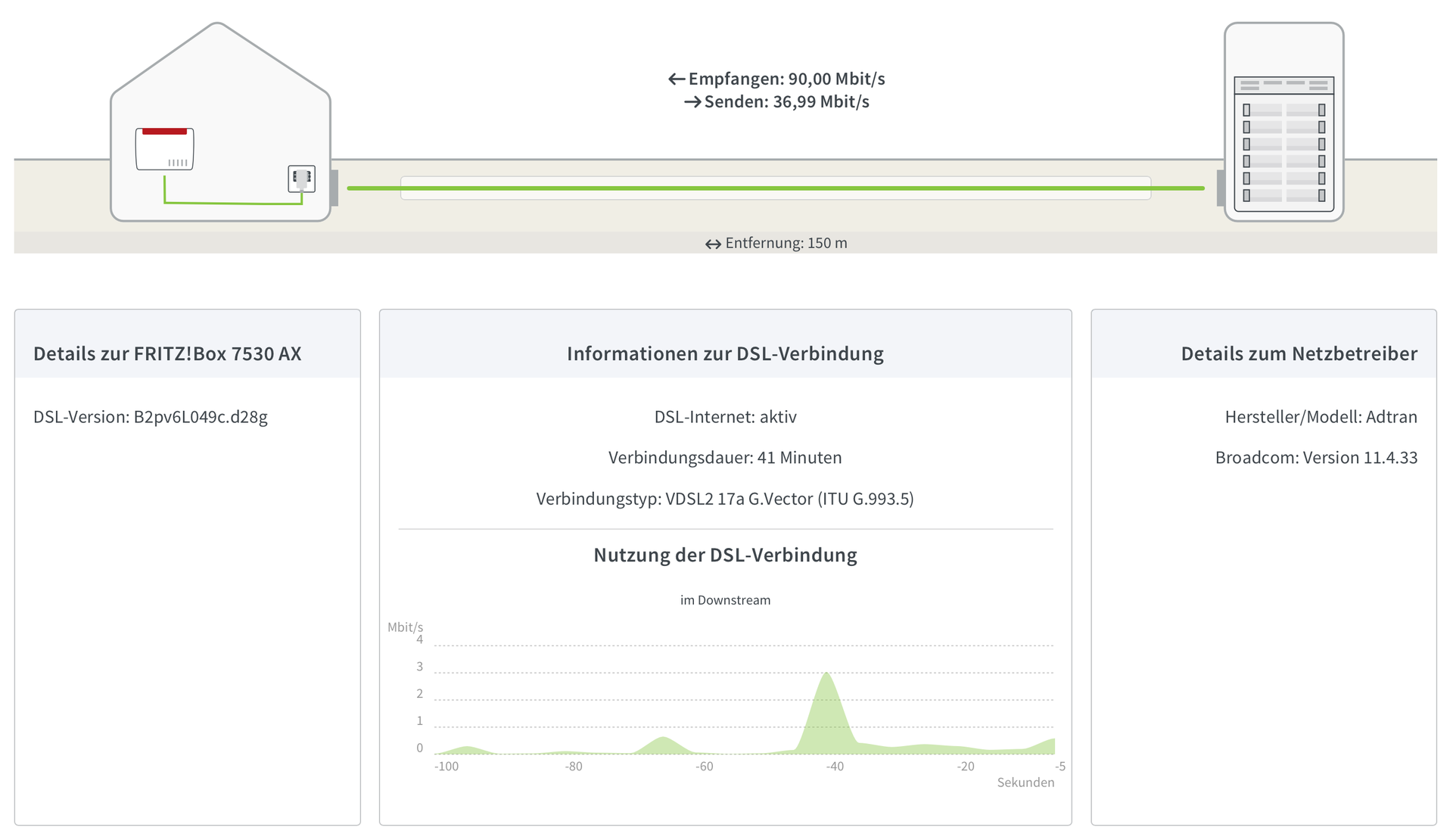Click the FRITZ!Box router icon in house
The image size is (1453, 840).
[164, 149]
